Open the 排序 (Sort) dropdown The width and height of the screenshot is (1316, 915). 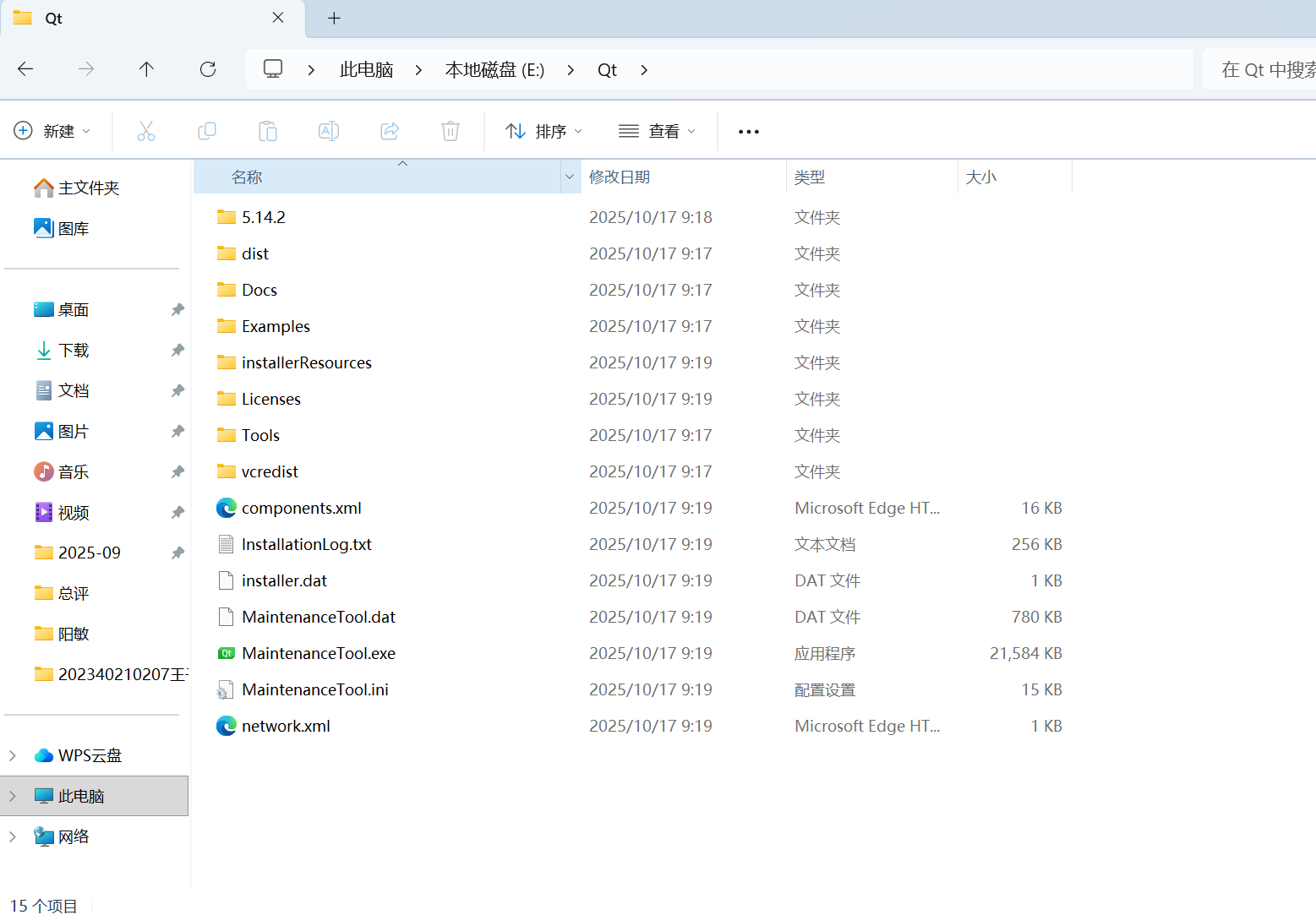543,131
